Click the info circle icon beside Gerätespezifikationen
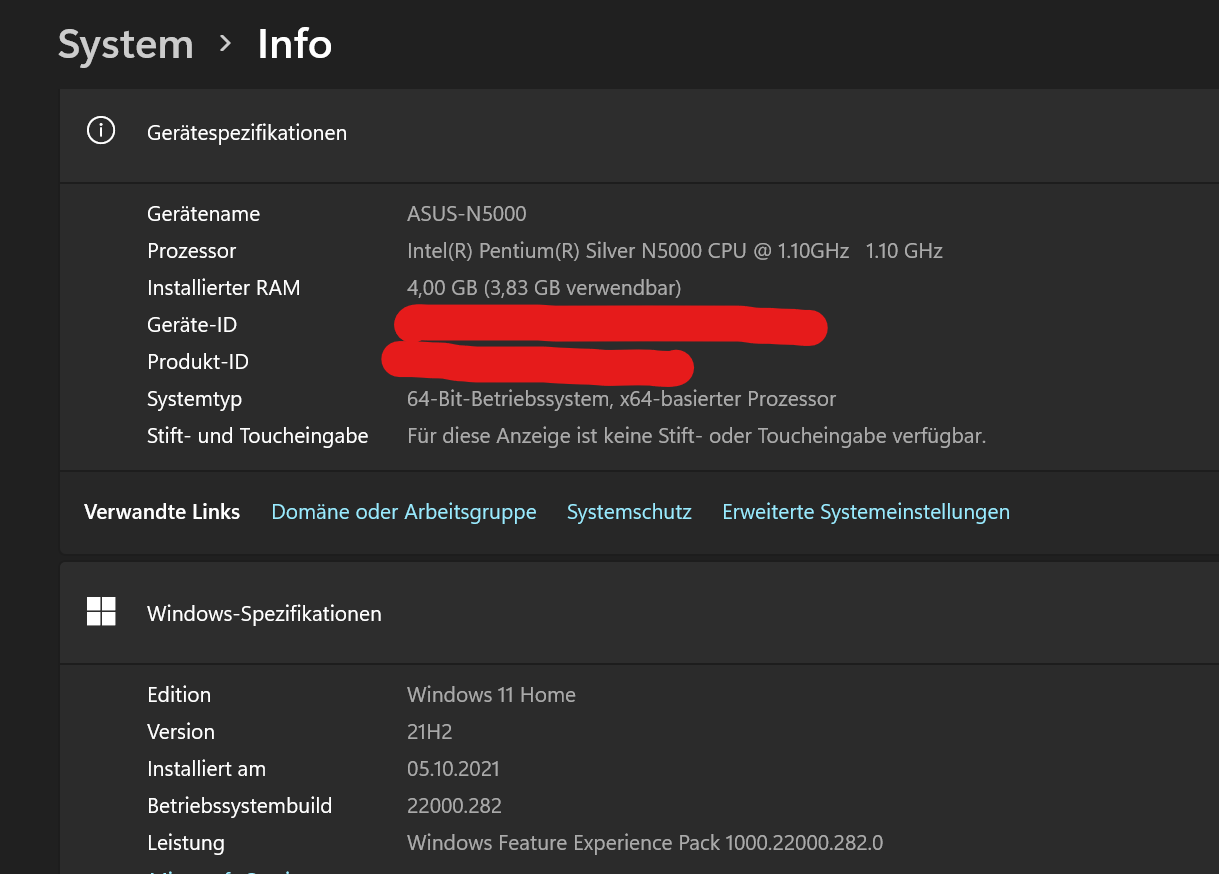 [x=101, y=131]
